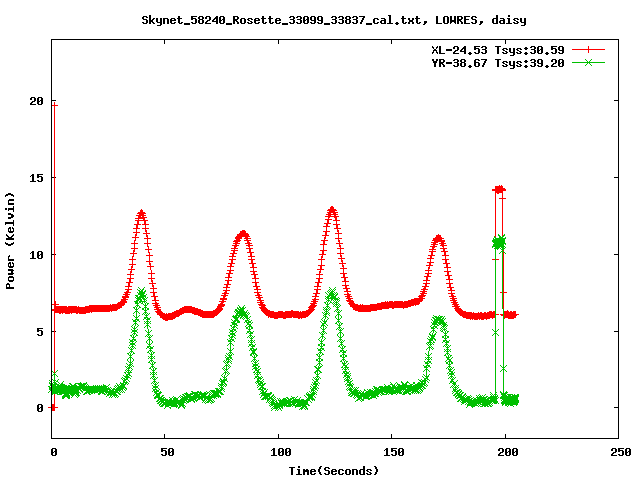Click the 50 tick label on x-axis
The width and height of the screenshot is (640, 480).
pyautogui.click(x=165, y=453)
